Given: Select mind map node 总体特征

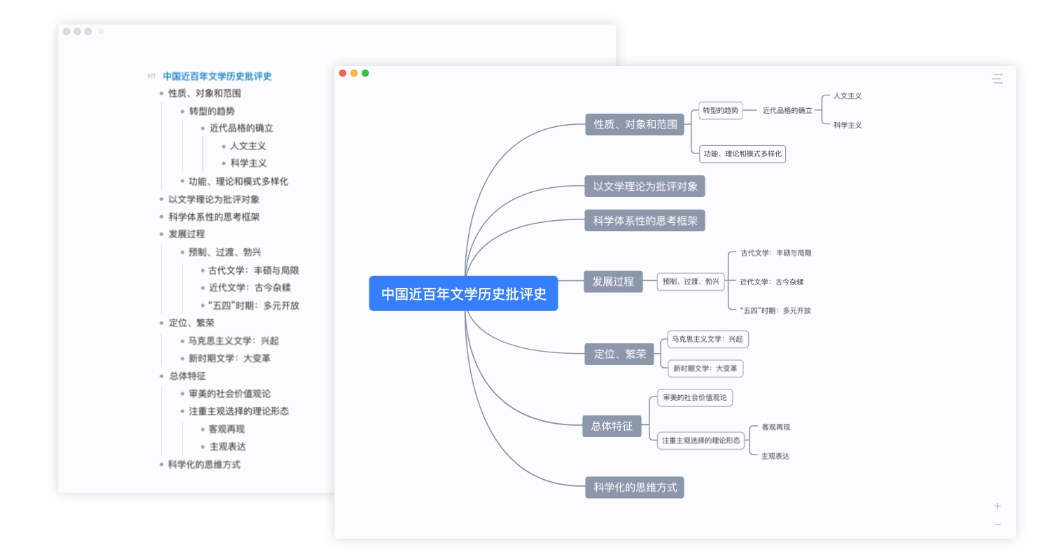Looking at the screenshot, I should click(611, 426).
